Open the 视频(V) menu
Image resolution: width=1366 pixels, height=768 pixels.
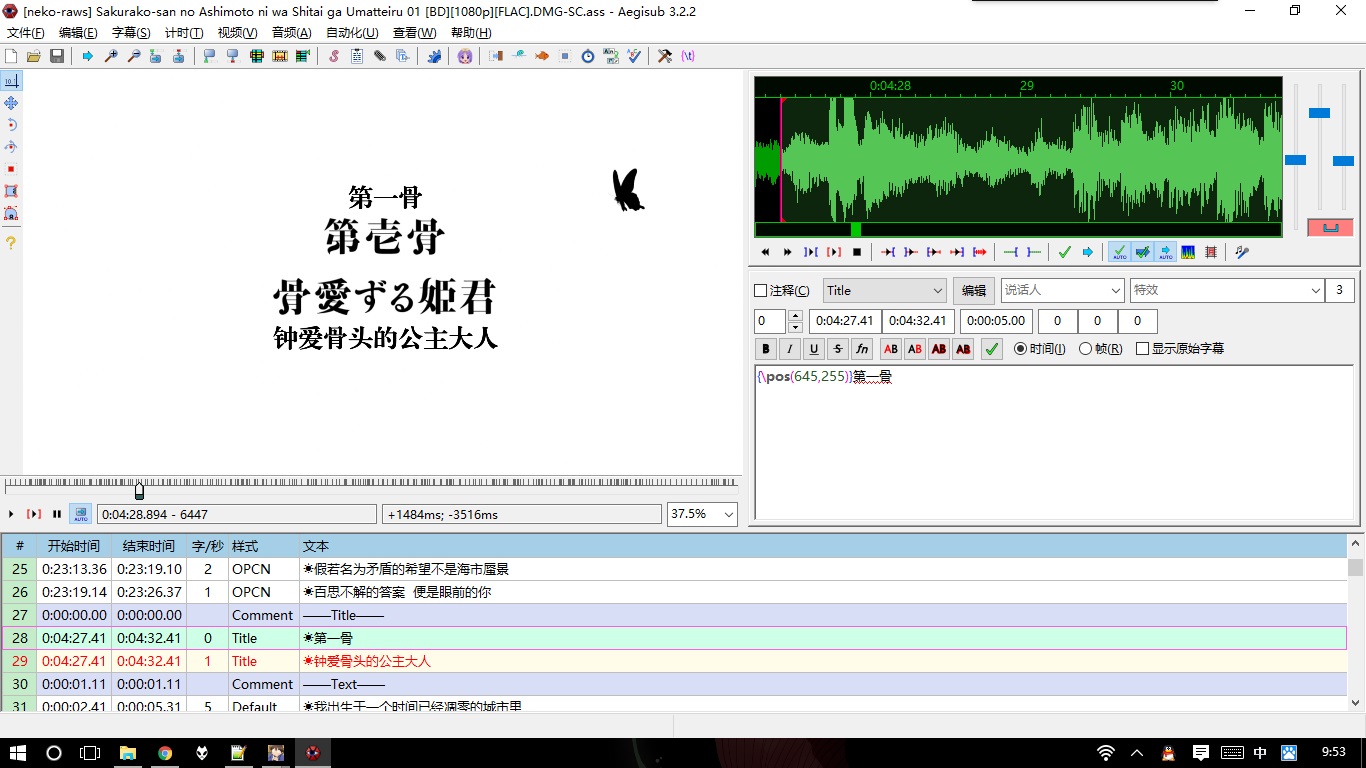tap(237, 33)
